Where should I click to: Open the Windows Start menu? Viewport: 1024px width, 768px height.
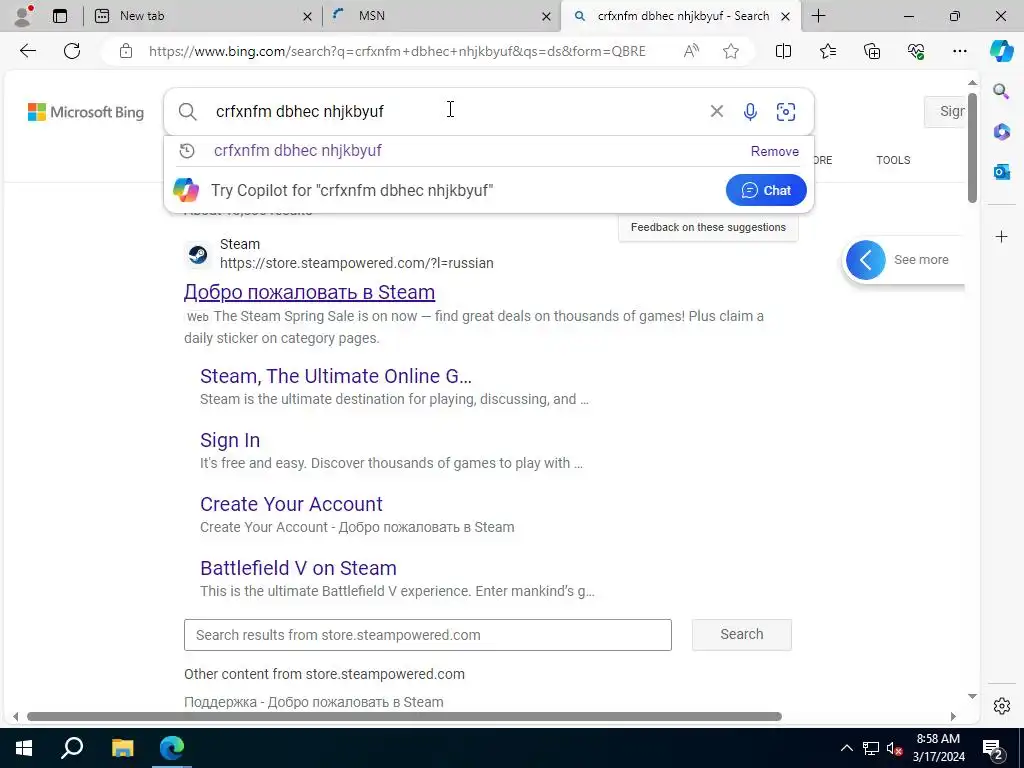[24, 748]
